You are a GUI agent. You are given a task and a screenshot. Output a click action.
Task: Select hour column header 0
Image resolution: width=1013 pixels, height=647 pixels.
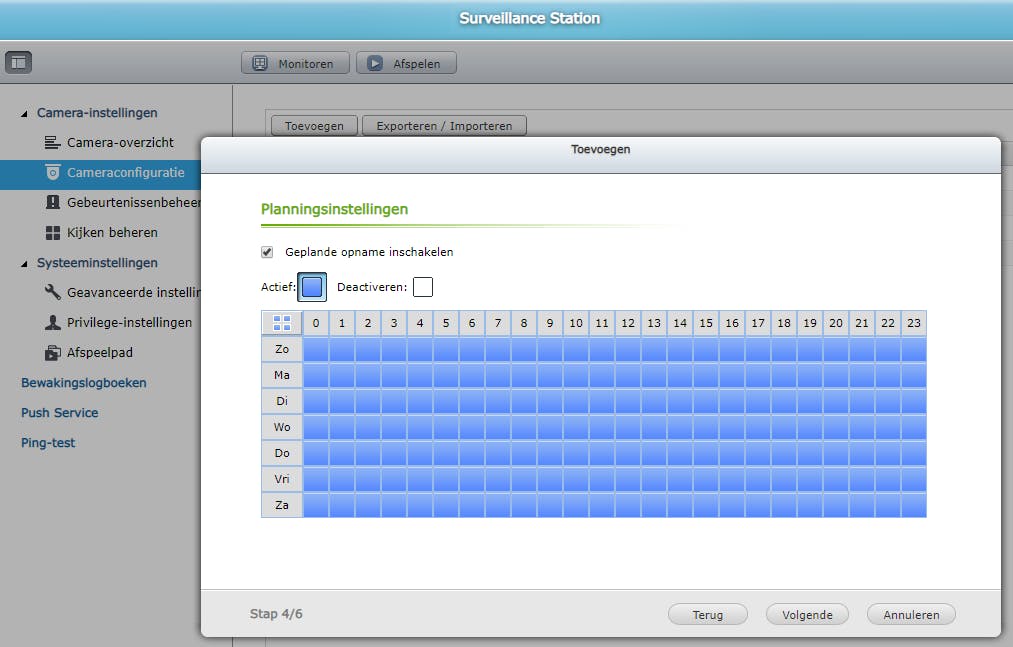[x=316, y=323]
